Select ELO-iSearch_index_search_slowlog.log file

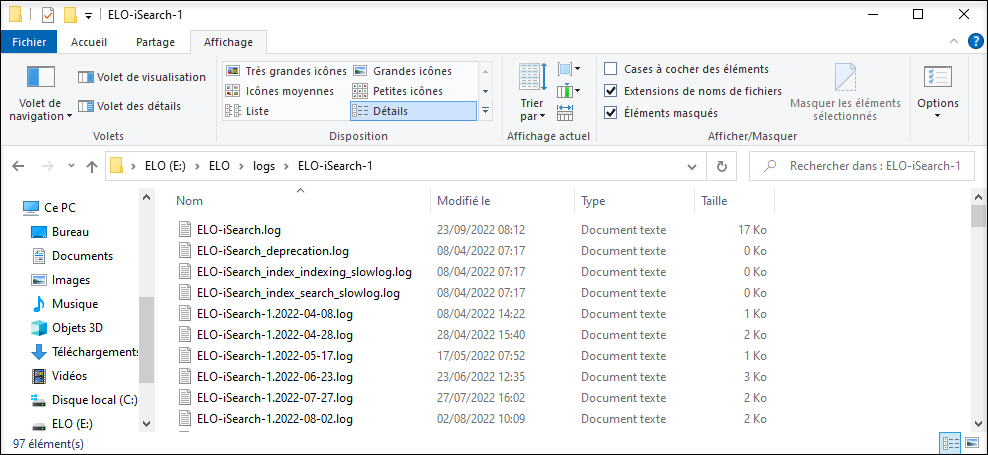point(298,293)
